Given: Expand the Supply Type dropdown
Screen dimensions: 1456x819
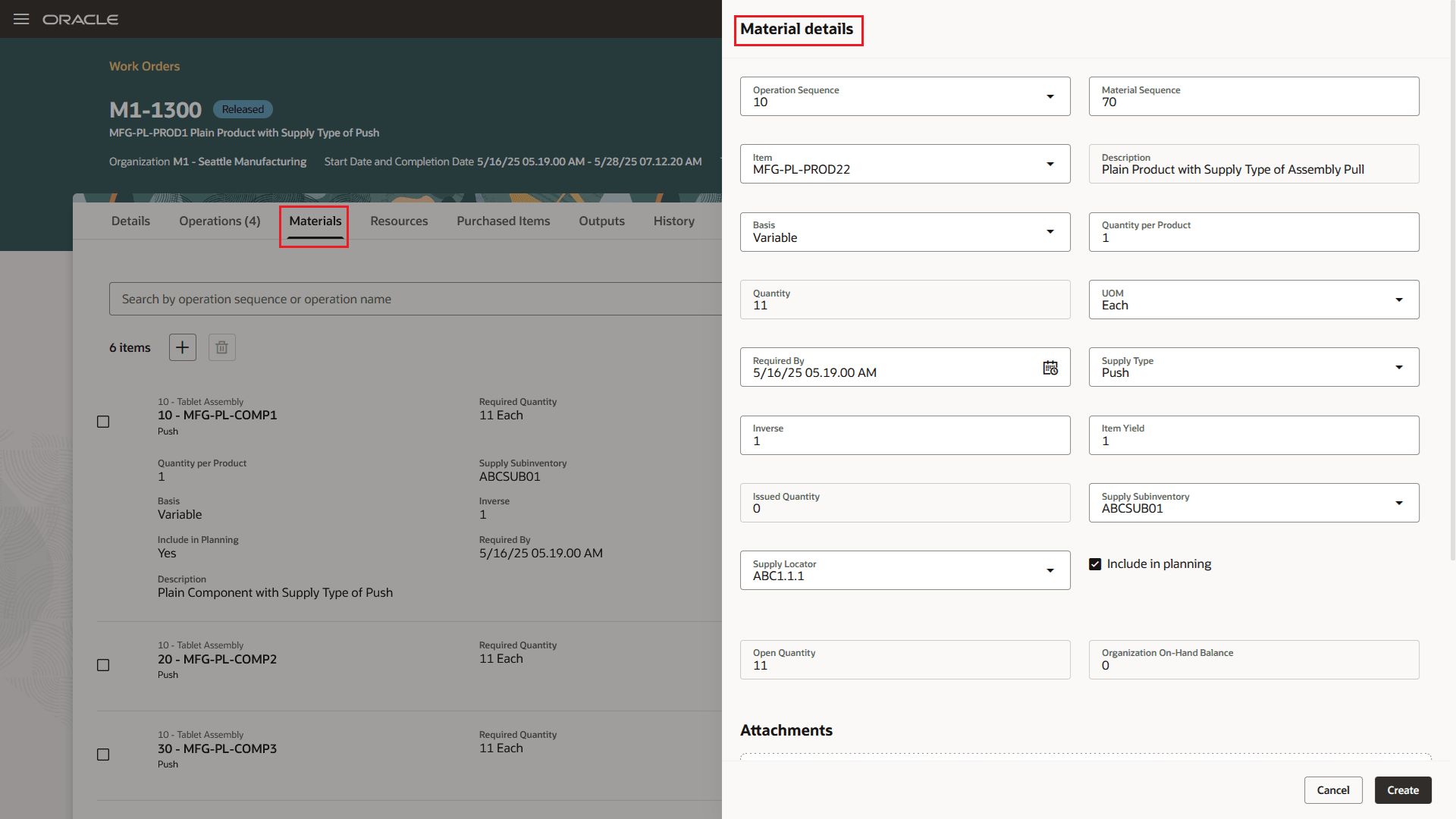Looking at the screenshot, I should pyautogui.click(x=1399, y=367).
